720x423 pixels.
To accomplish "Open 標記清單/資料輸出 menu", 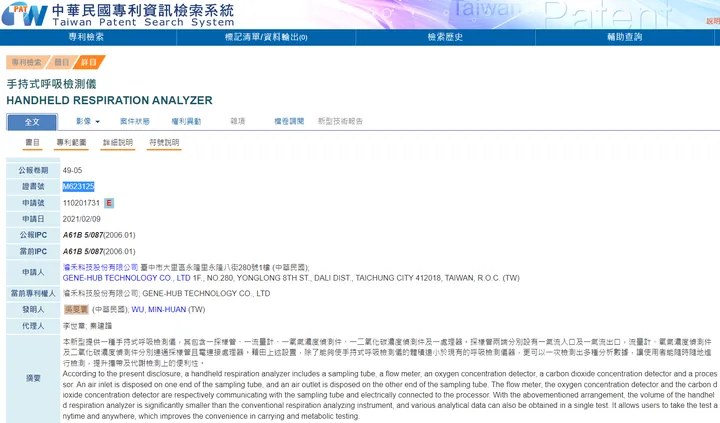I will click(x=266, y=37).
